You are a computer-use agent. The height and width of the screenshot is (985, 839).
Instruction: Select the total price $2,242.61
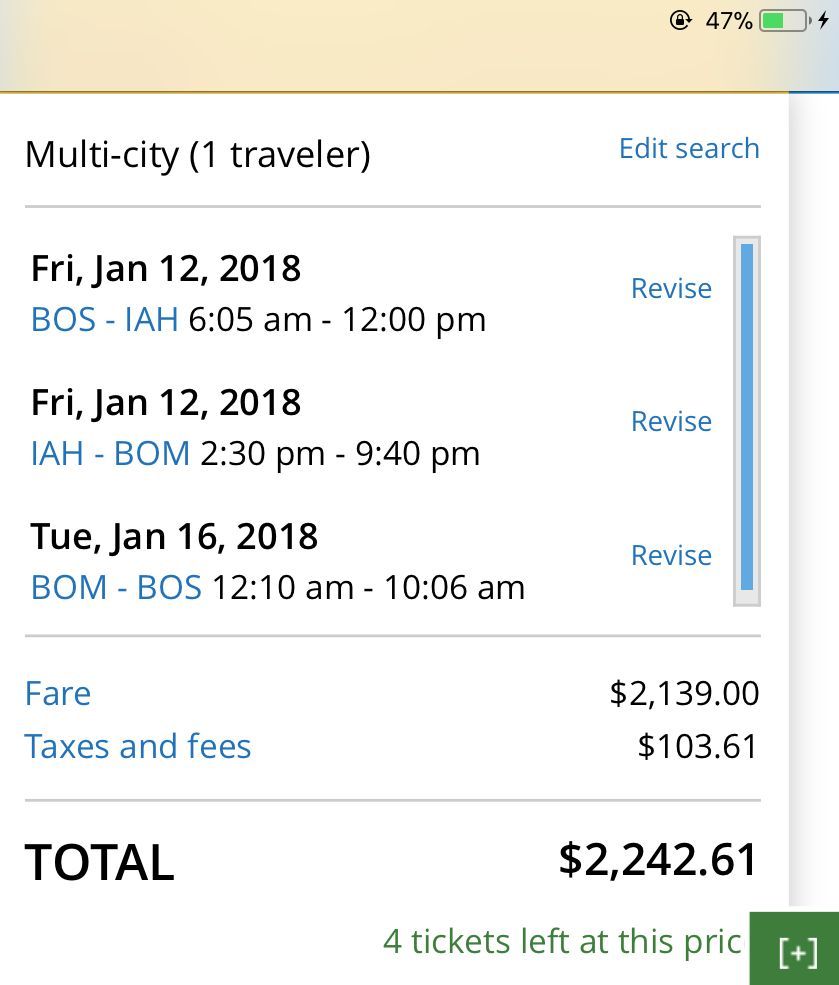(x=658, y=860)
